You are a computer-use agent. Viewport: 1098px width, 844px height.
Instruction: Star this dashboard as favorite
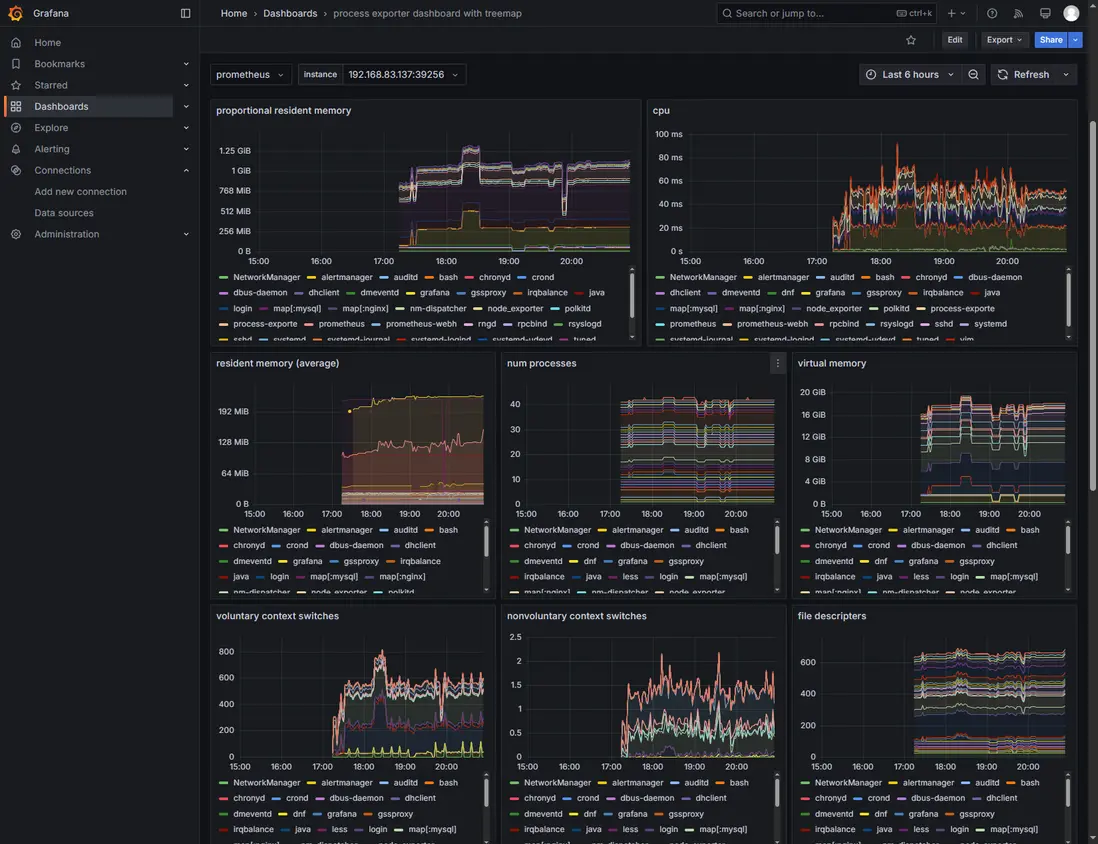pos(910,40)
